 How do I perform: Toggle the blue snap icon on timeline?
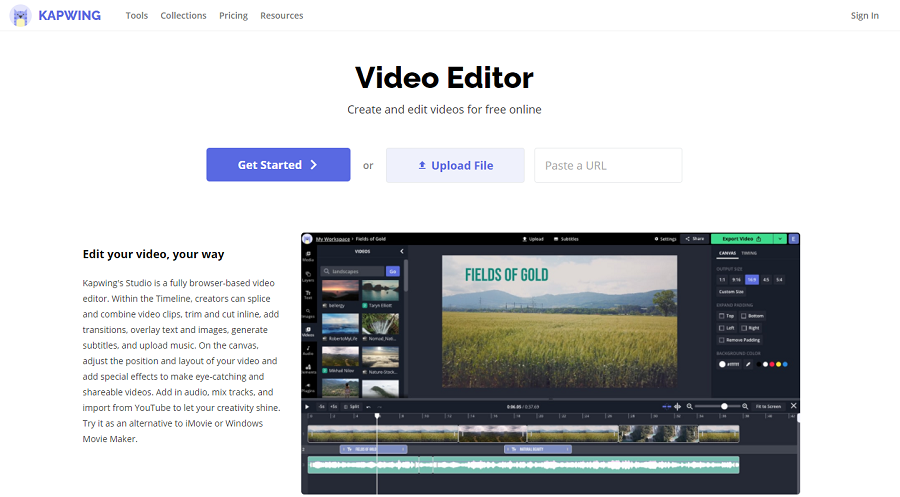tap(666, 406)
